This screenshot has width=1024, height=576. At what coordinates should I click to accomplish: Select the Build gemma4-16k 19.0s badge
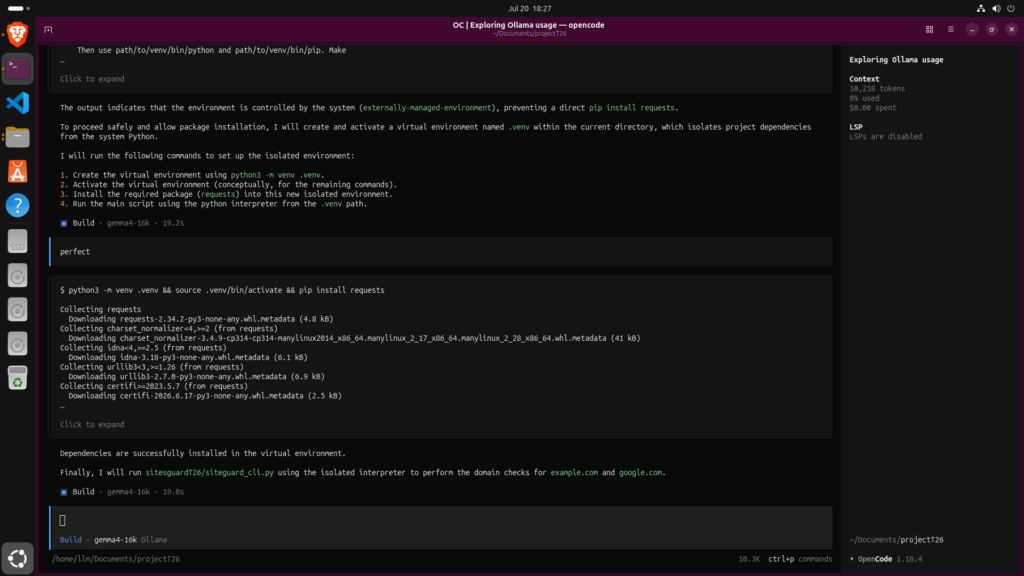click(122, 492)
